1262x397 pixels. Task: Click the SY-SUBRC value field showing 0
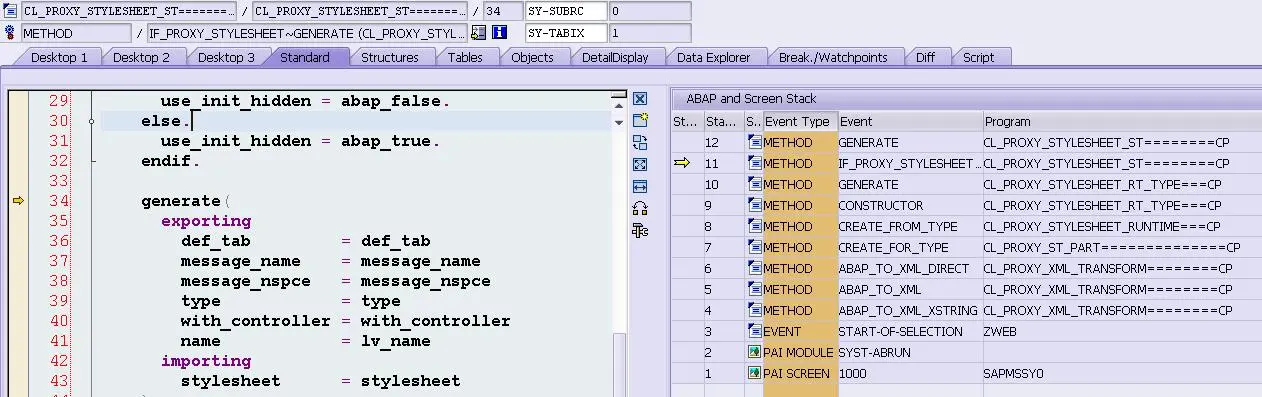649,11
